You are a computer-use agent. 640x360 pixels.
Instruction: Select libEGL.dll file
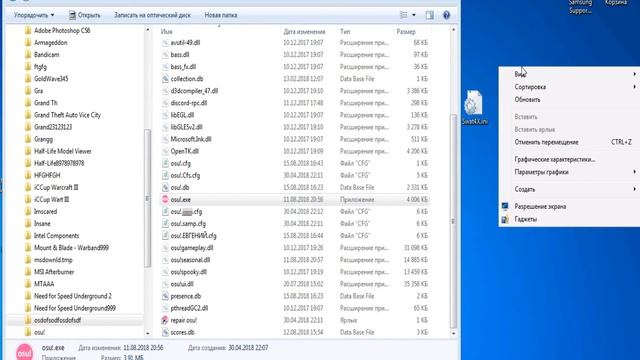tap(182, 115)
